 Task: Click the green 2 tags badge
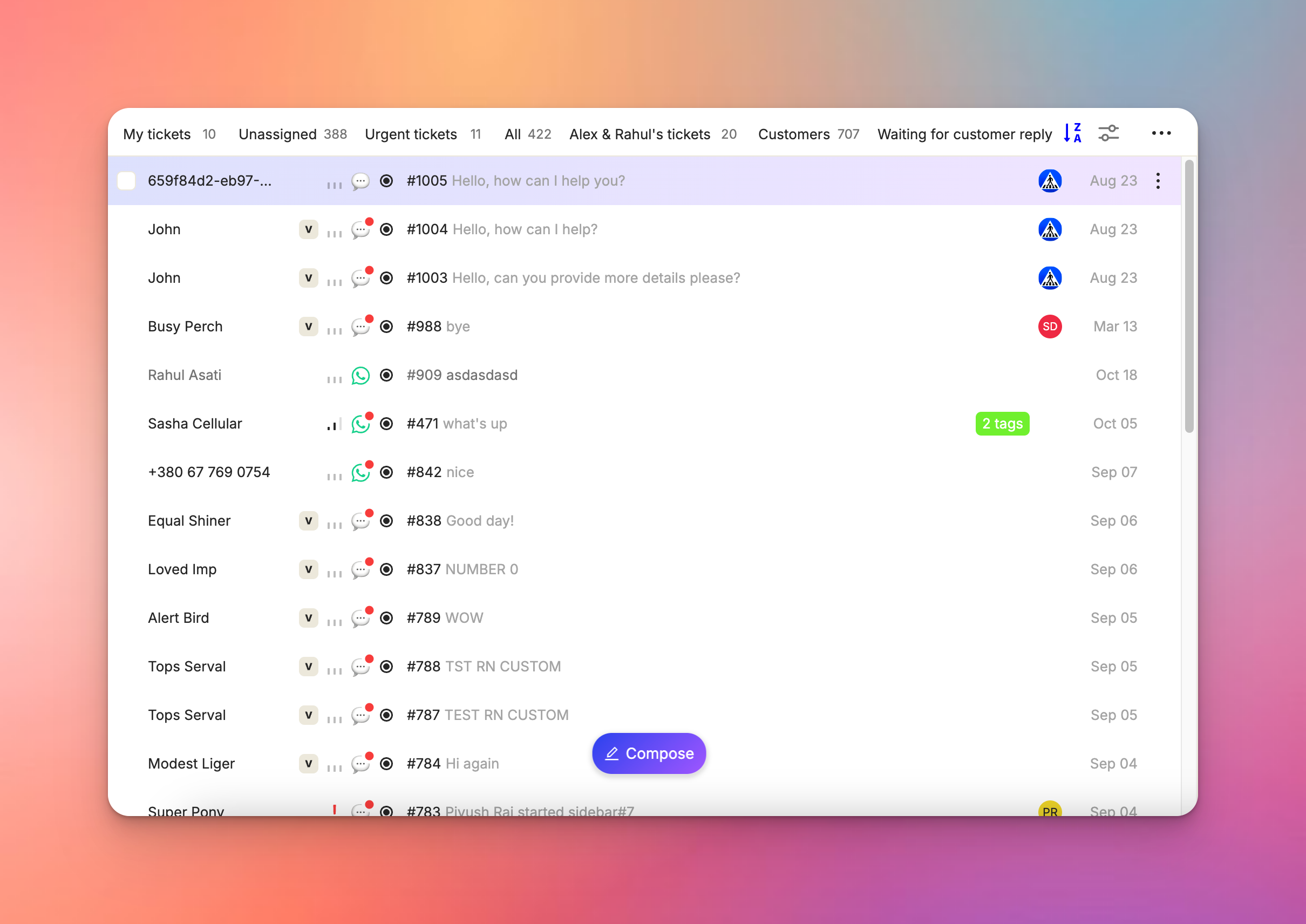pyautogui.click(x=1002, y=424)
